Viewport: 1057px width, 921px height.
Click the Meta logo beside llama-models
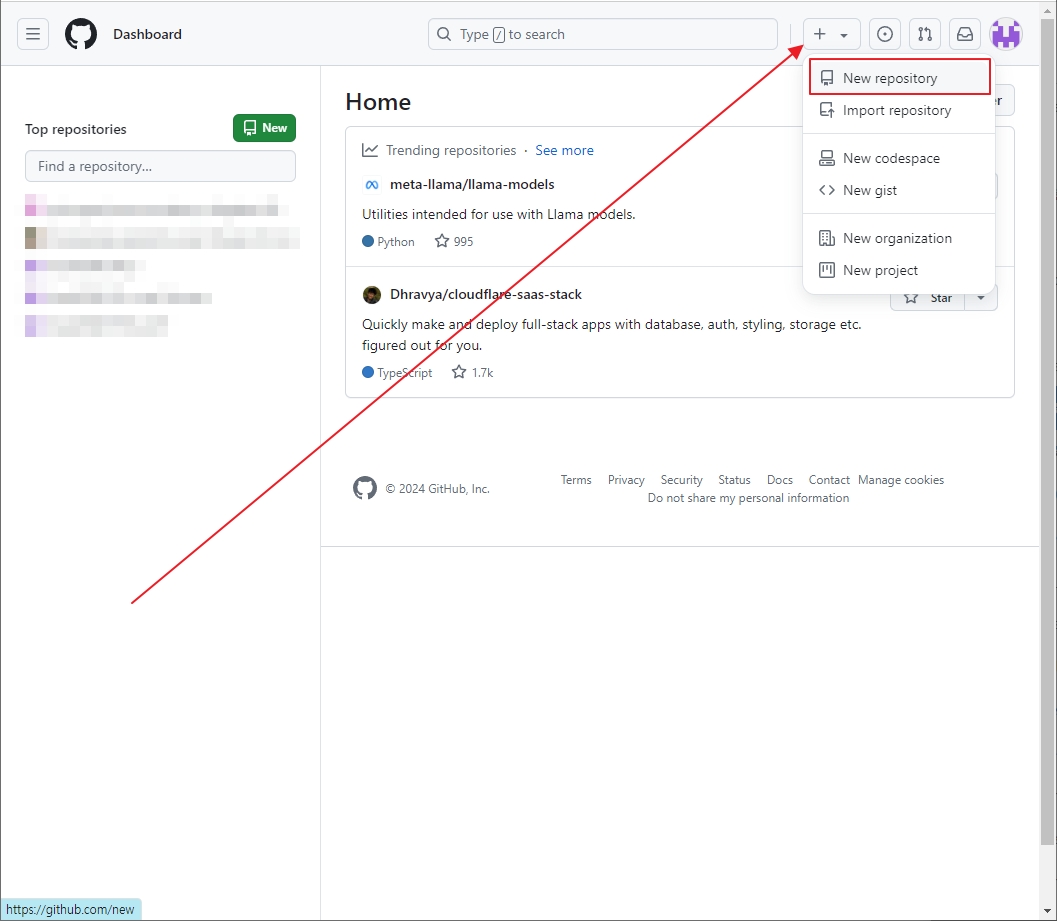pyautogui.click(x=371, y=185)
